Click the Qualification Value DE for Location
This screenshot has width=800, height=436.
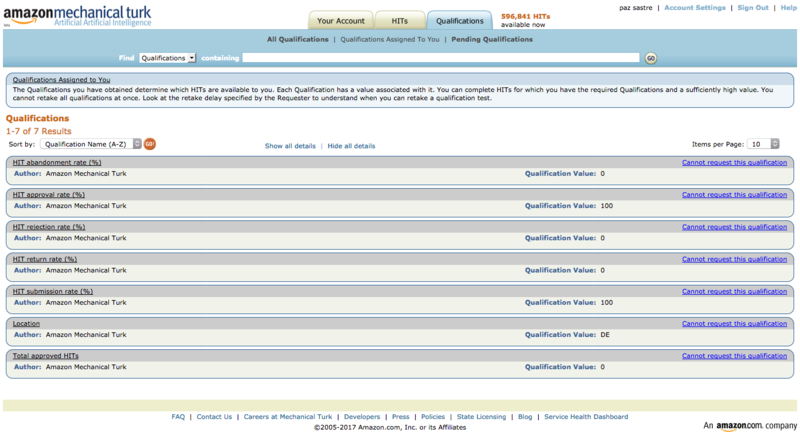click(x=605, y=335)
